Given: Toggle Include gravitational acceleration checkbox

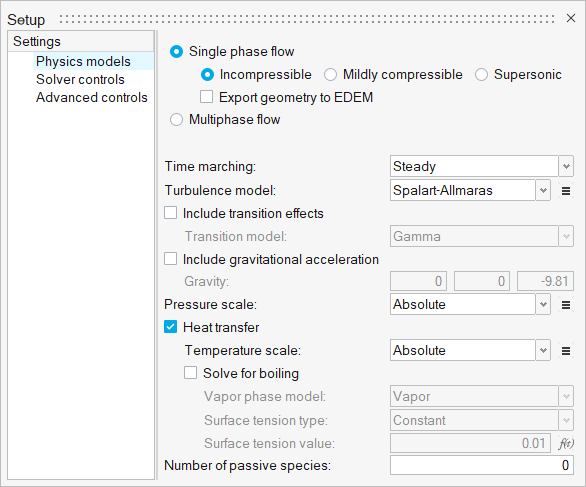Looking at the screenshot, I should click(170, 259).
